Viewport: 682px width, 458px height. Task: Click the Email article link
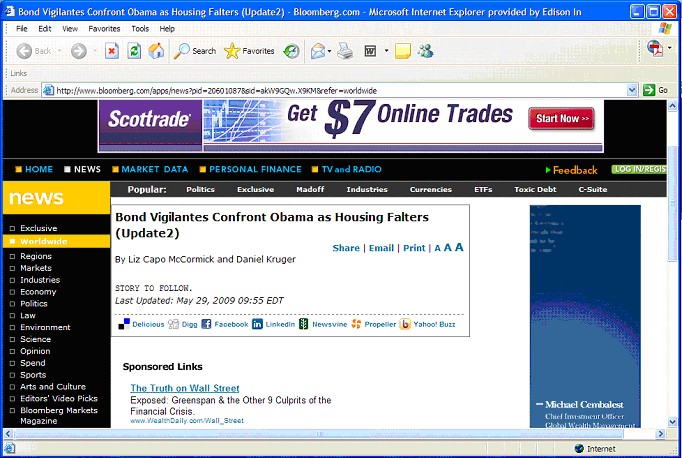381,248
